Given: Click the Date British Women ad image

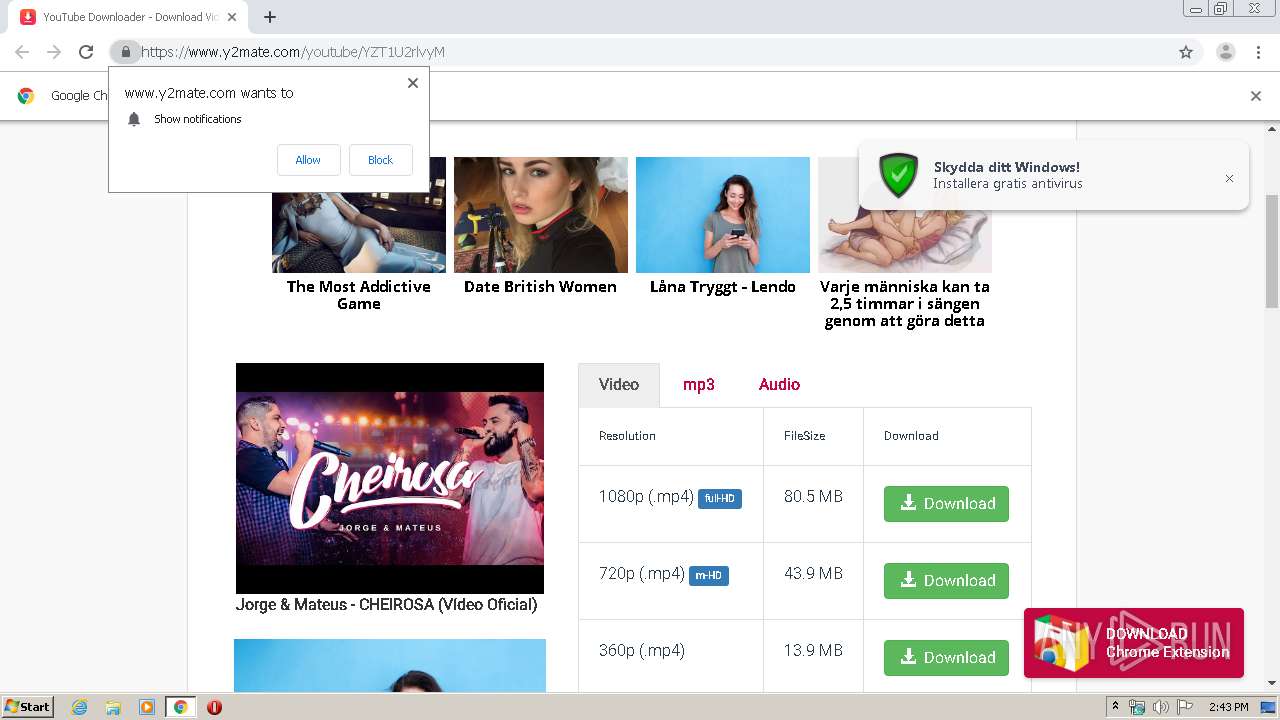Looking at the screenshot, I should [x=541, y=215].
